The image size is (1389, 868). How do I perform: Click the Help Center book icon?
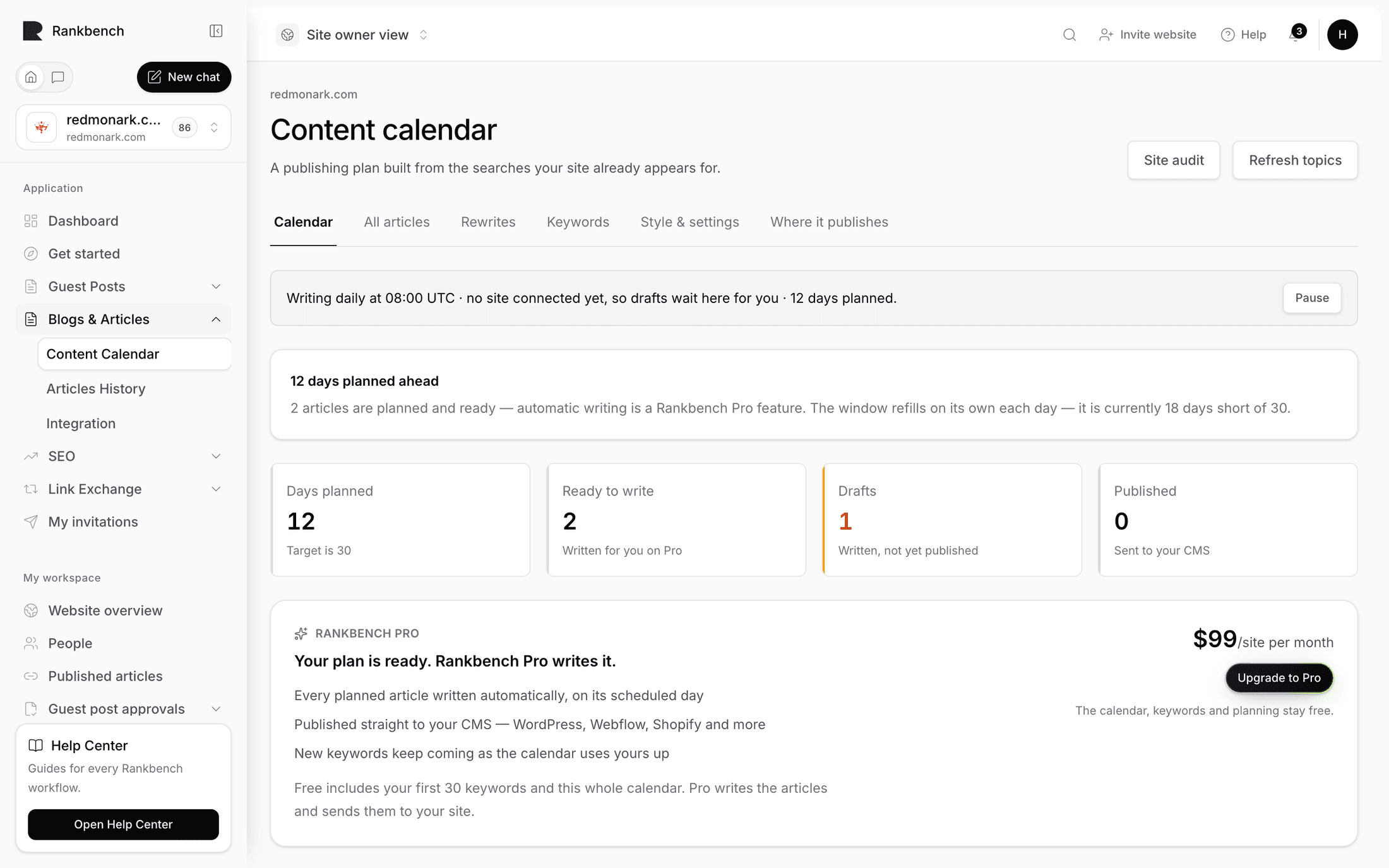tap(36, 746)
